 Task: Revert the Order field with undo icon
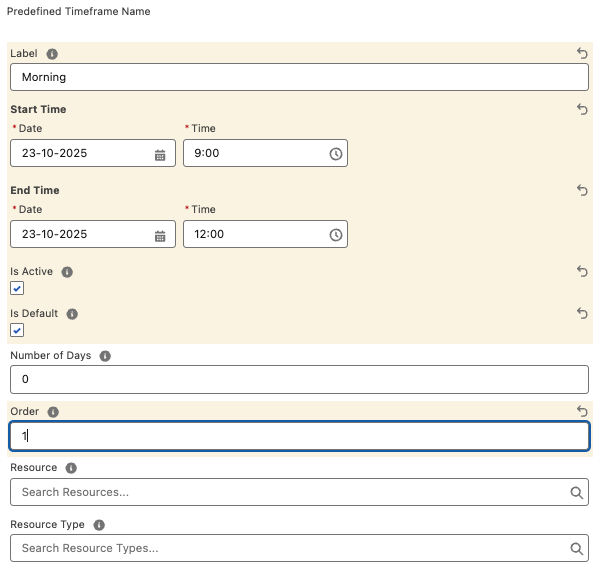pos(582,411)
